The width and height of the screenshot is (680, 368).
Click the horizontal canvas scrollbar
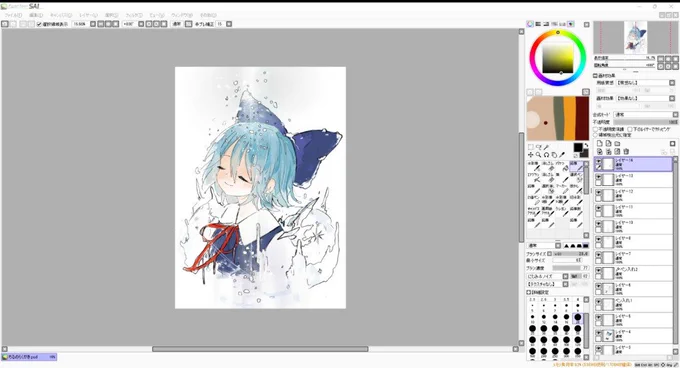[x=260, y=349]
